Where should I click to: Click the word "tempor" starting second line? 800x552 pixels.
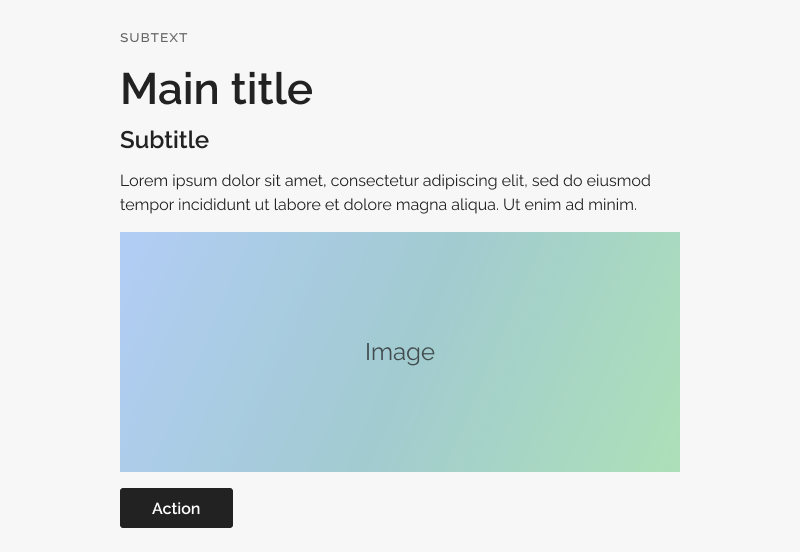(146, 205)
